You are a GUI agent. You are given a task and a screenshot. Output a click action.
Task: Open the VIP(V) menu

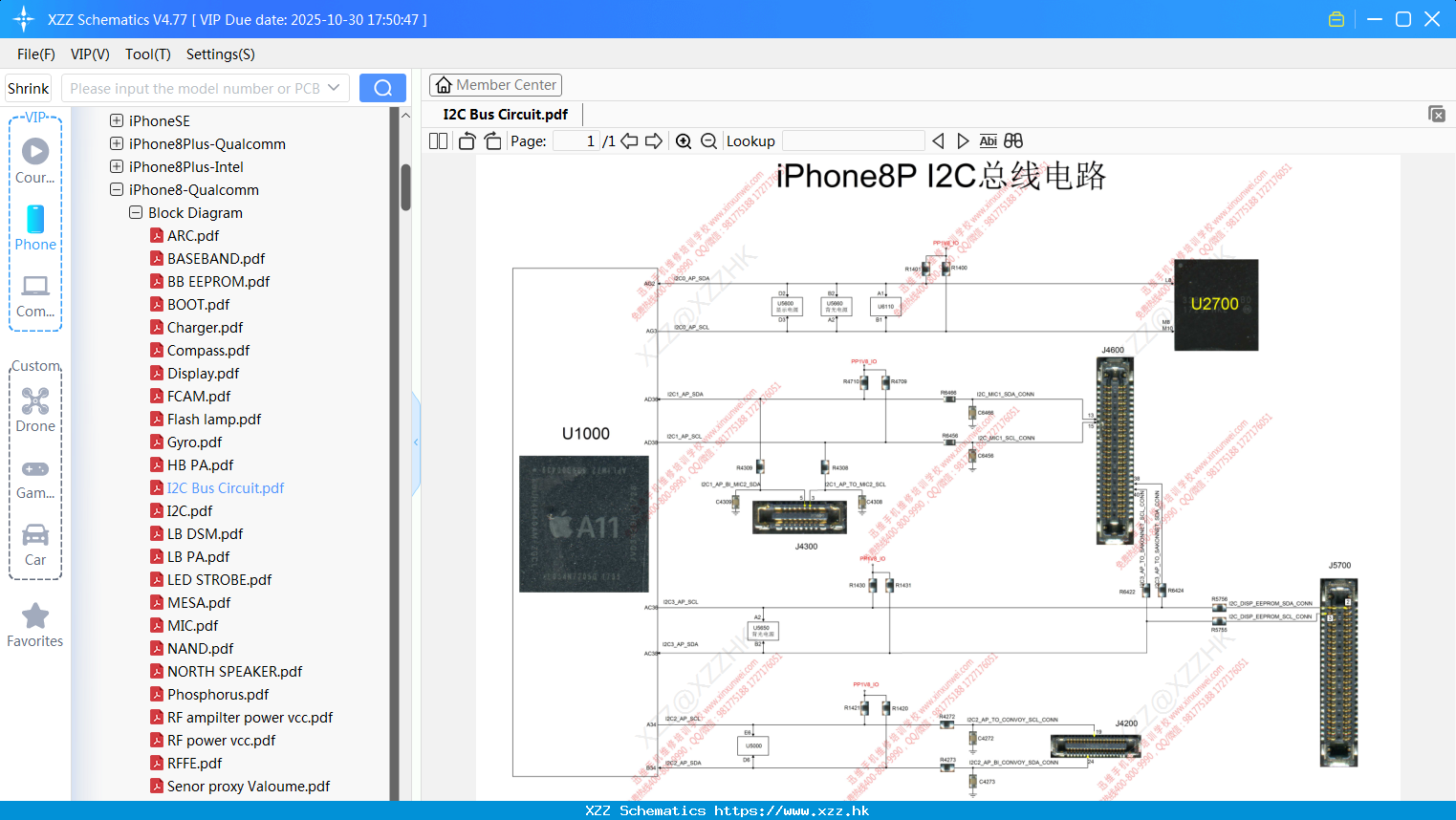click(x=90, y=54)
